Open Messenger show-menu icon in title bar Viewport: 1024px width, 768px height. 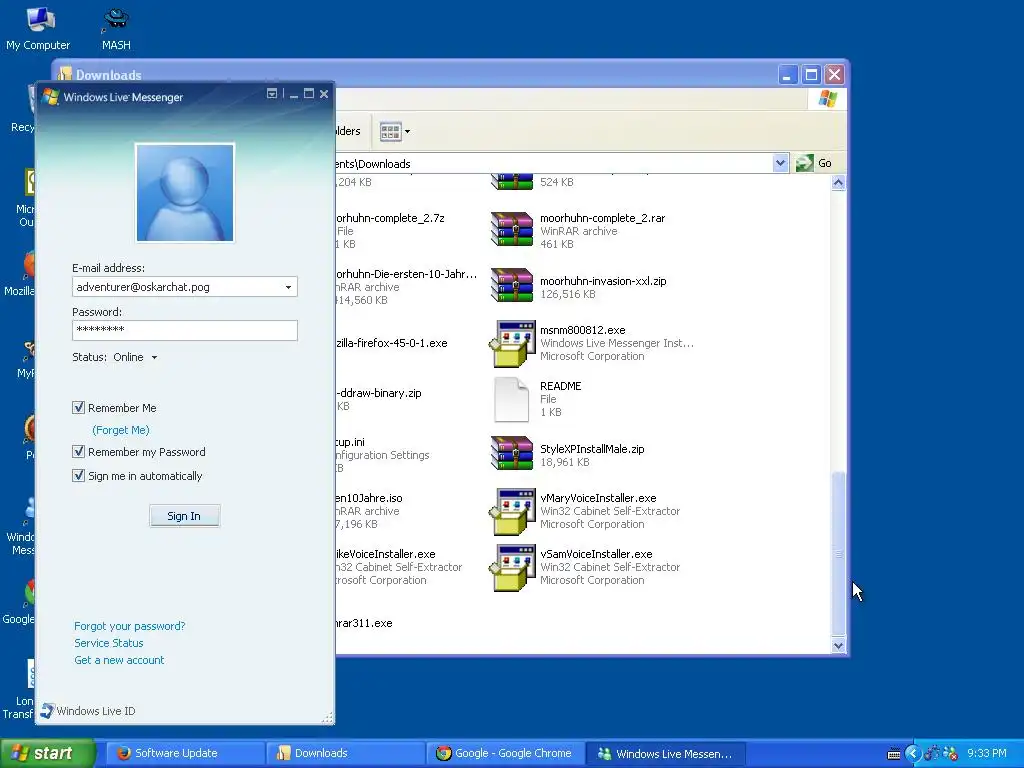[272, 94]
